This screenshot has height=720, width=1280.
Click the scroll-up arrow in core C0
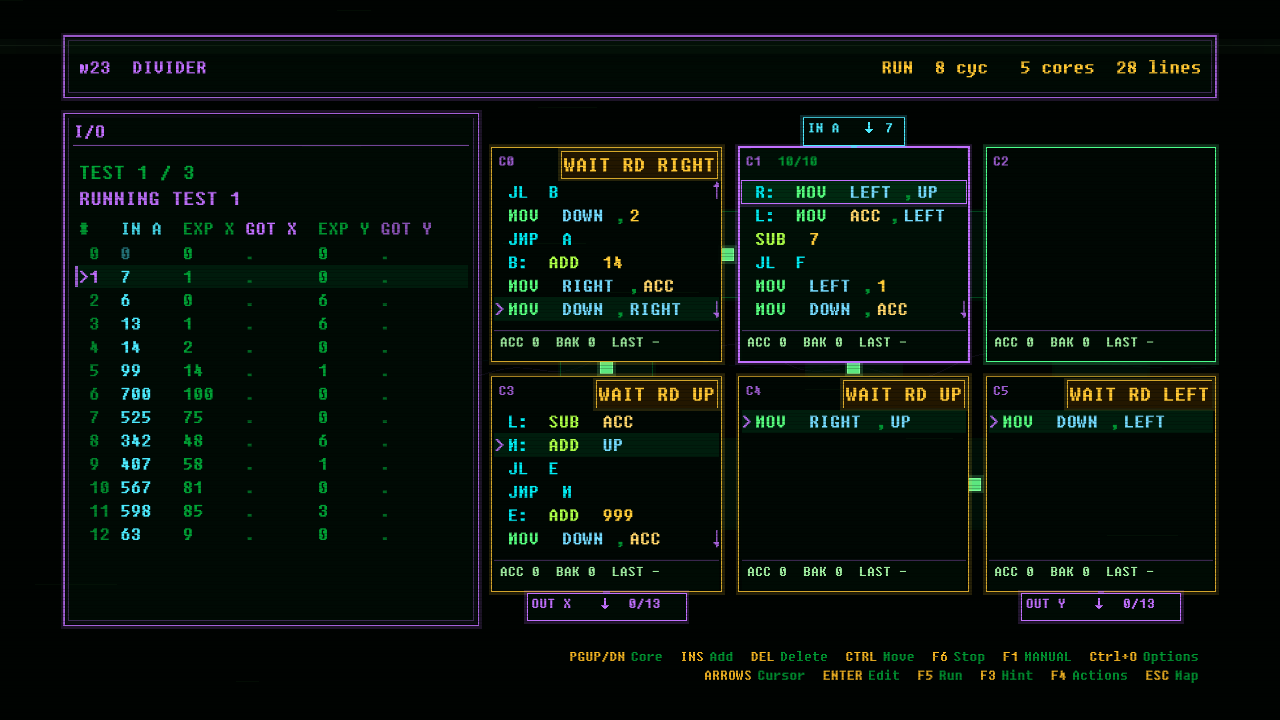tap(716, 190)
